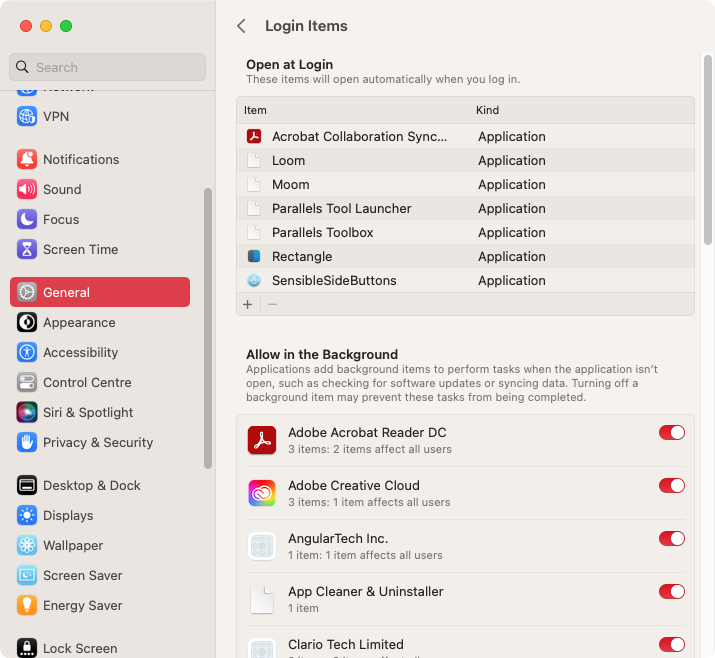Click the AngularTech Inc. placeholder icon
Viewport: 715px width, 658px height.
tap(262, 546)
